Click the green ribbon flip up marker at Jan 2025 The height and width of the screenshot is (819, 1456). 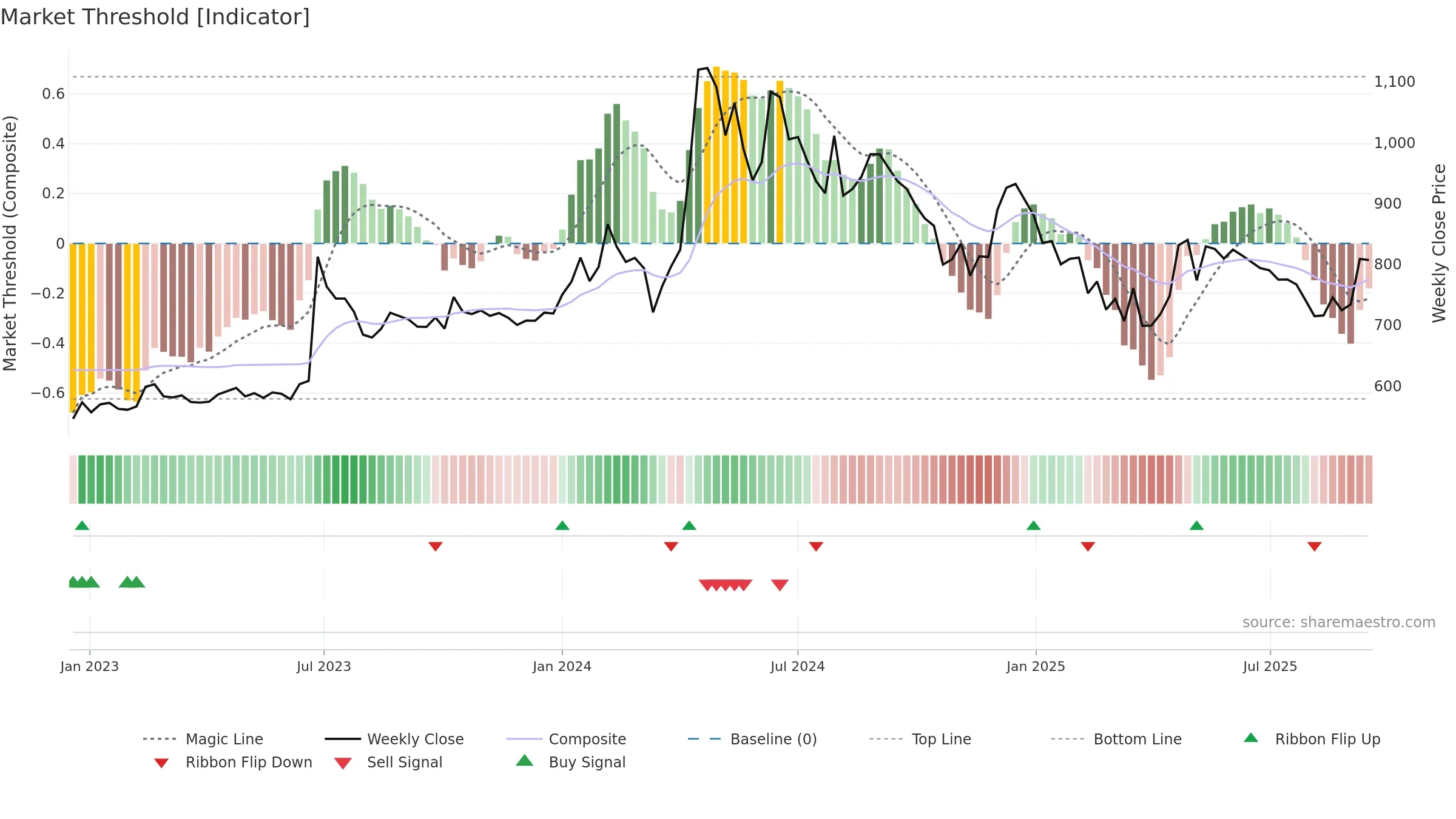tap(1034, 525)
